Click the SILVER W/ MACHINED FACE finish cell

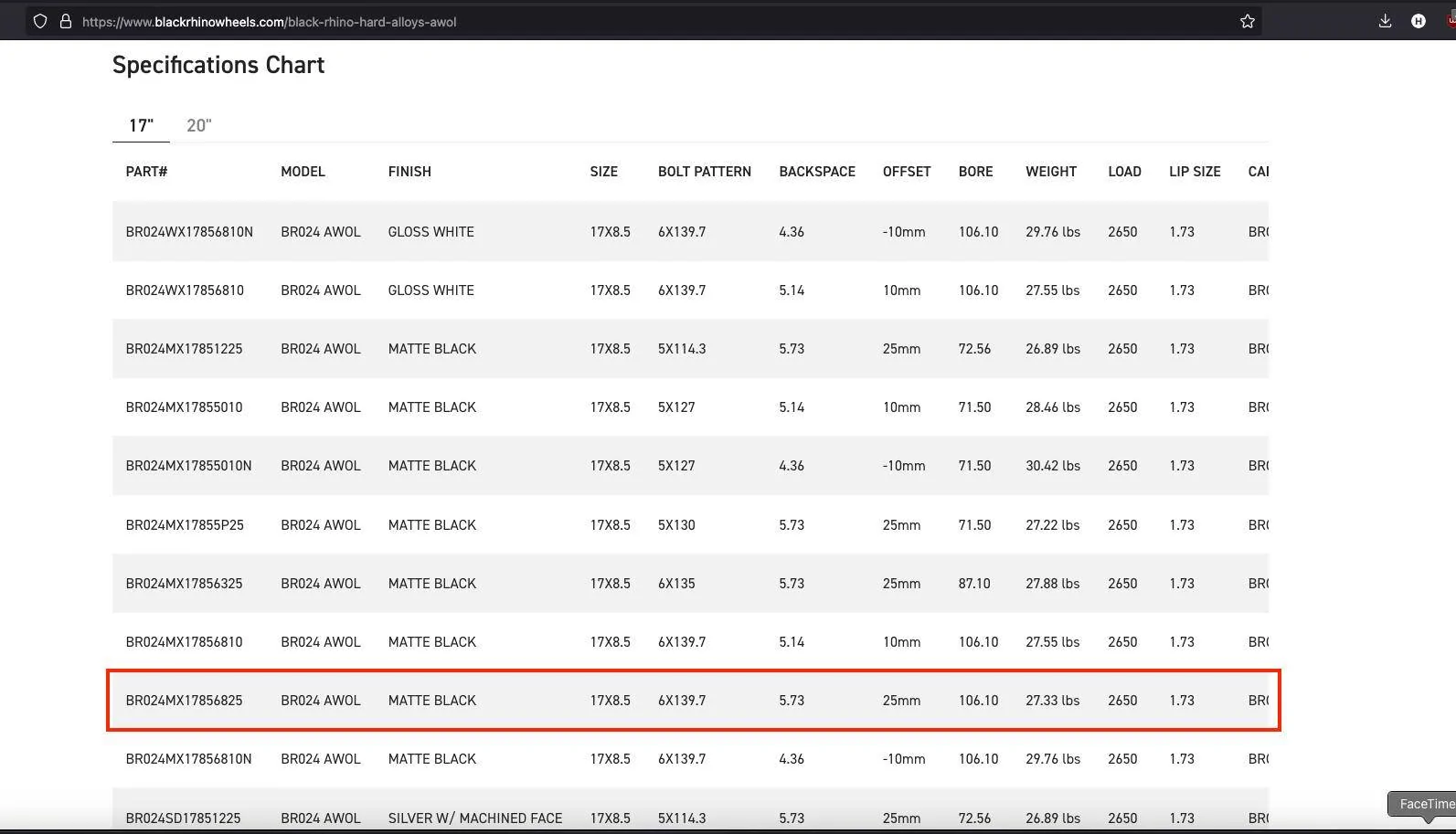point(475,818)
